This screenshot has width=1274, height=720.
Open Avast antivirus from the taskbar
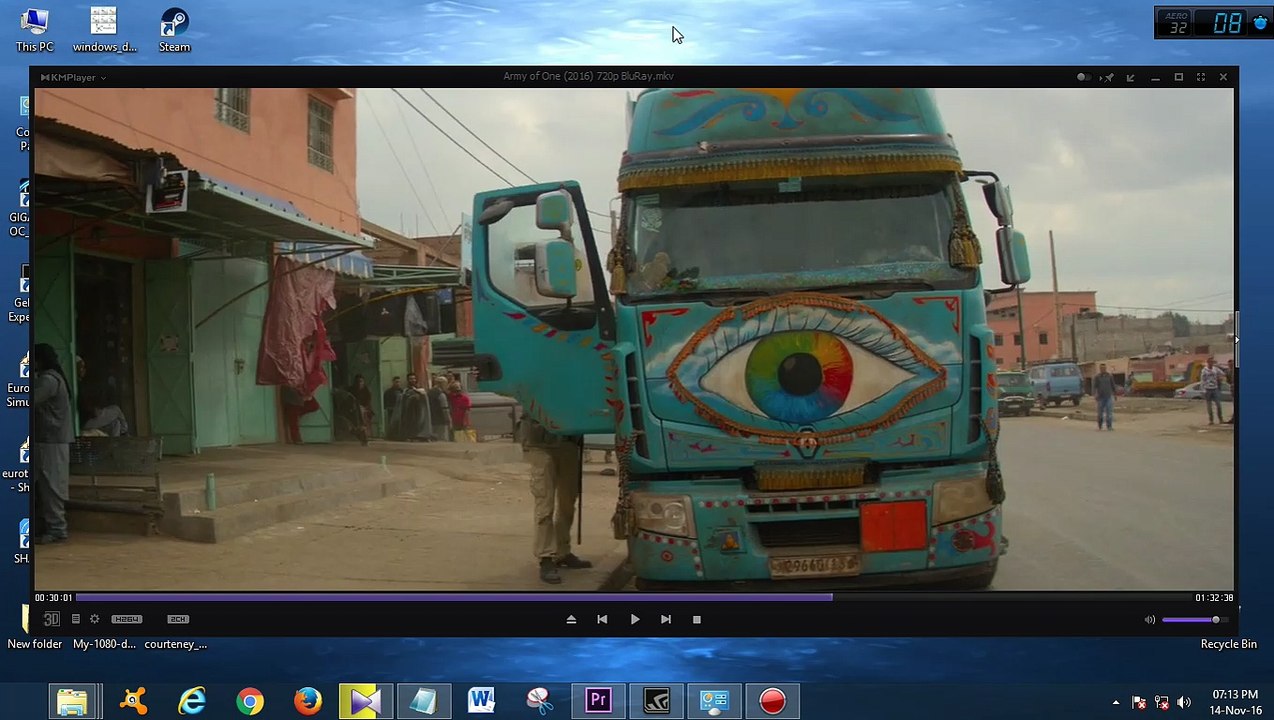point(133,701)
